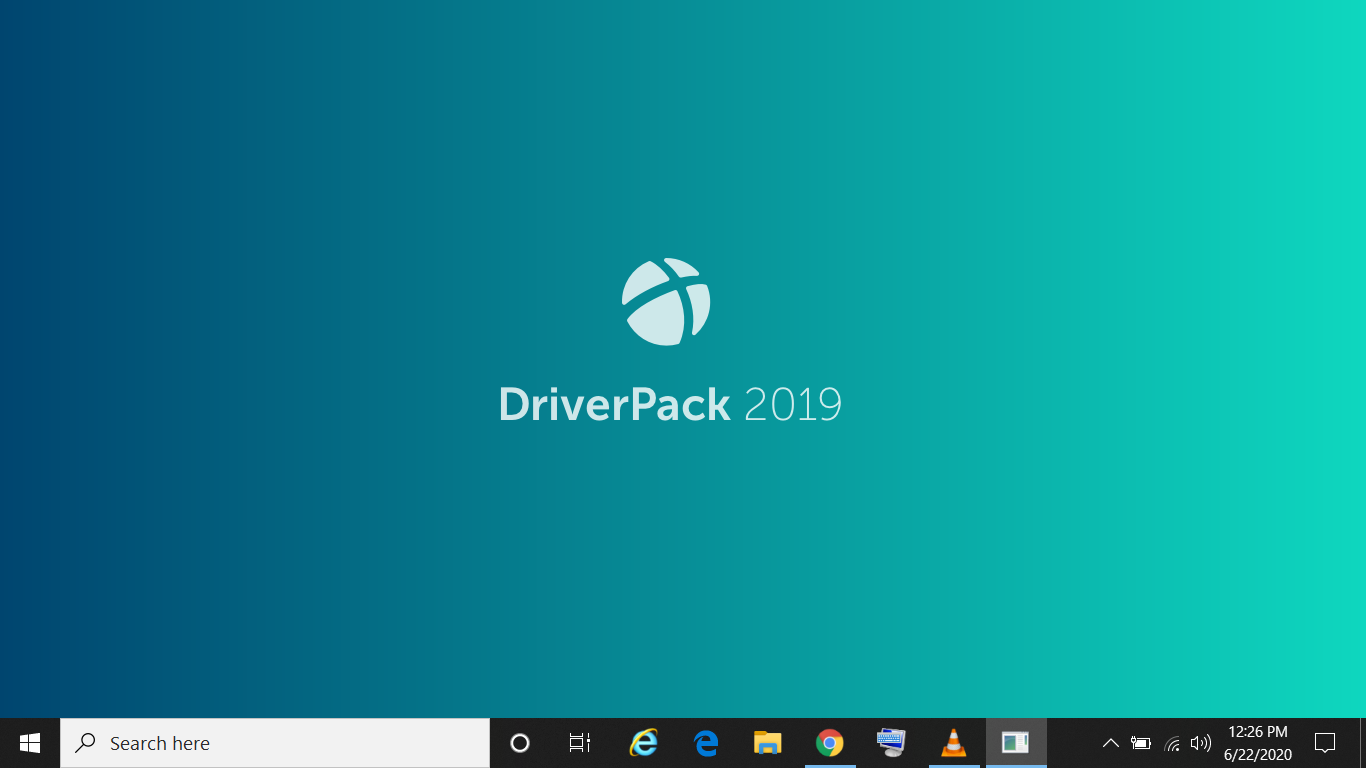Click the DriverPack logo emblem
This screenshot has width=1366, height=768.
point(666,302)
